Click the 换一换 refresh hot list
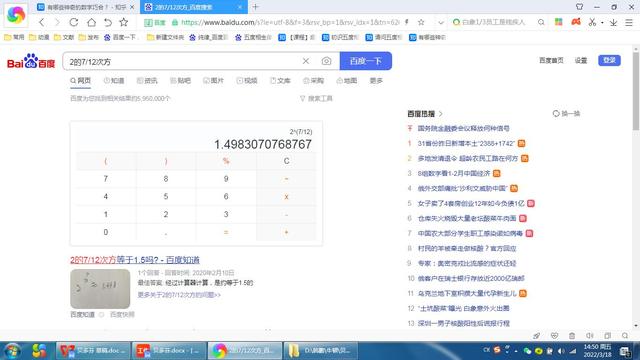The height and width of the screenshot is (360, 640). pyautogui.click(x=567, y=113)
